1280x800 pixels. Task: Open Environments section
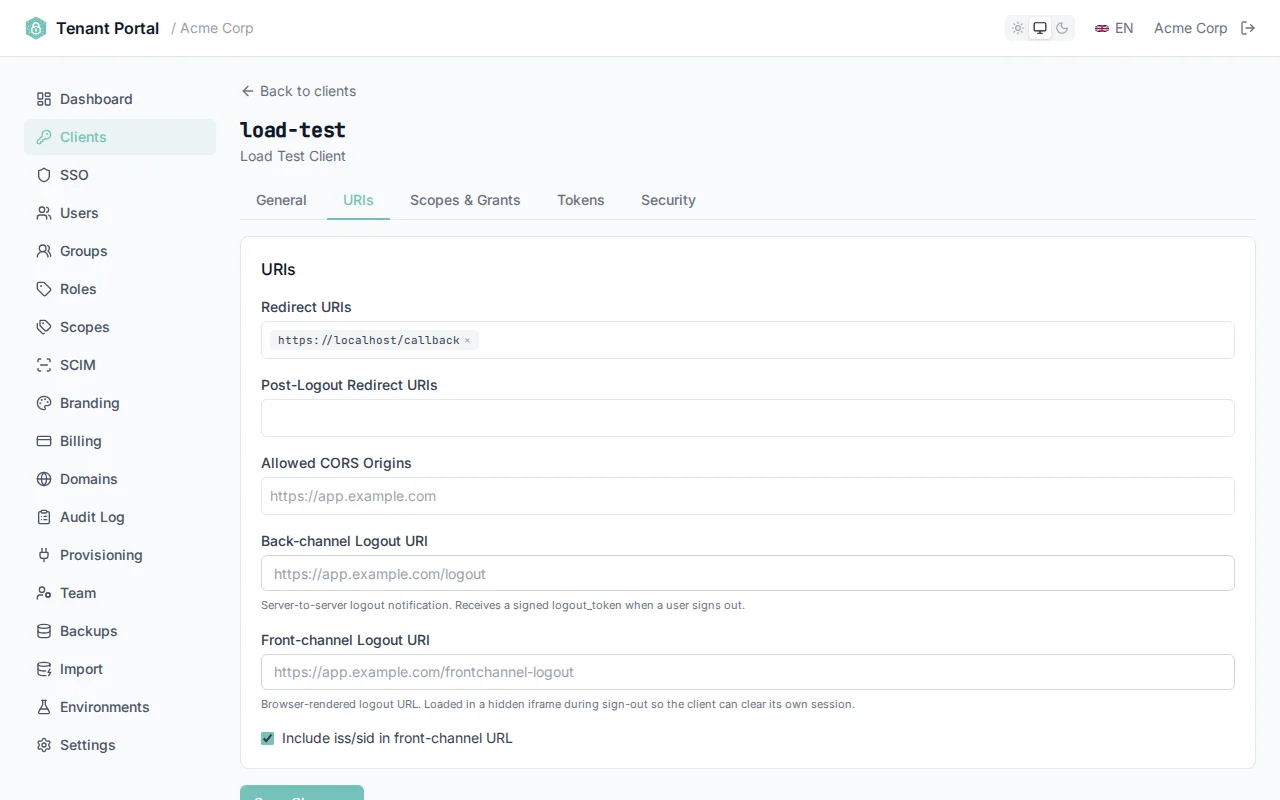pyautogui.click(x=120, y=707)
